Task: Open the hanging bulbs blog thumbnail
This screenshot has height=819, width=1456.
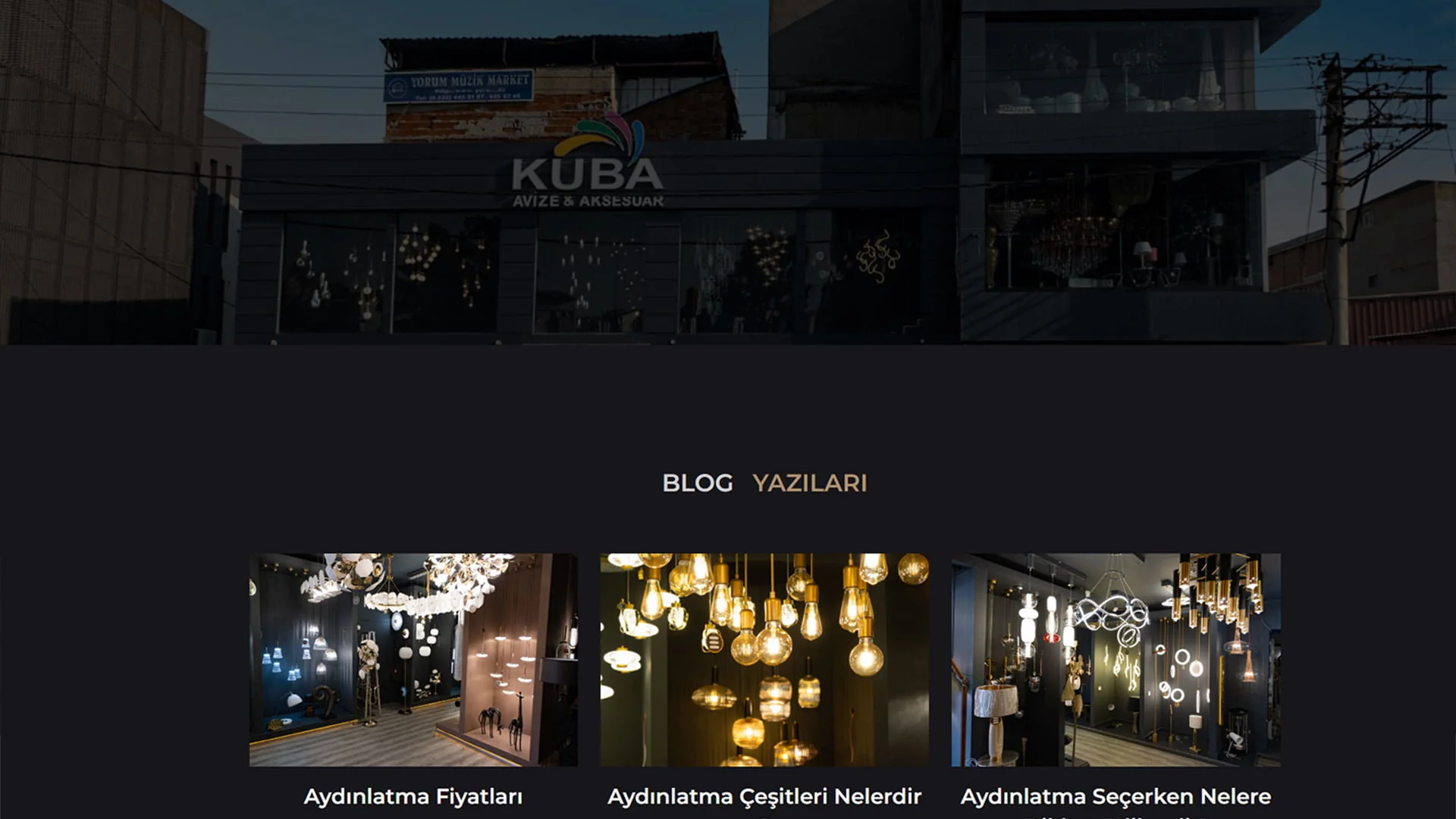Action: pyautogui.click(x=764, y=659)
